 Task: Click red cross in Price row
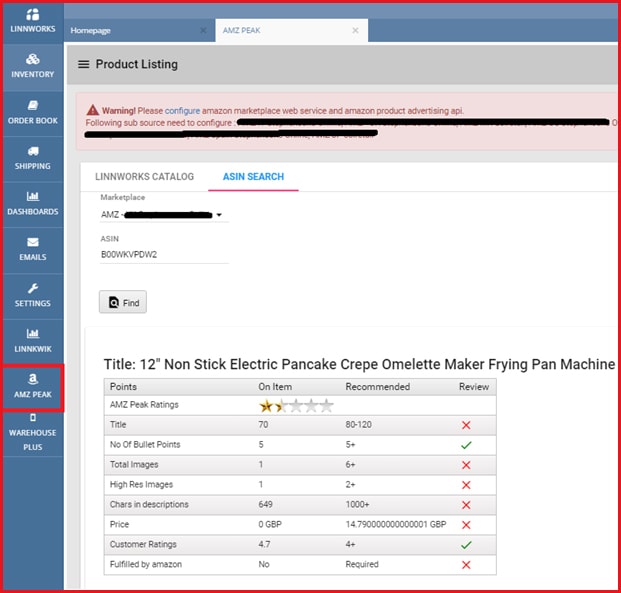click(x=466, y=525)
